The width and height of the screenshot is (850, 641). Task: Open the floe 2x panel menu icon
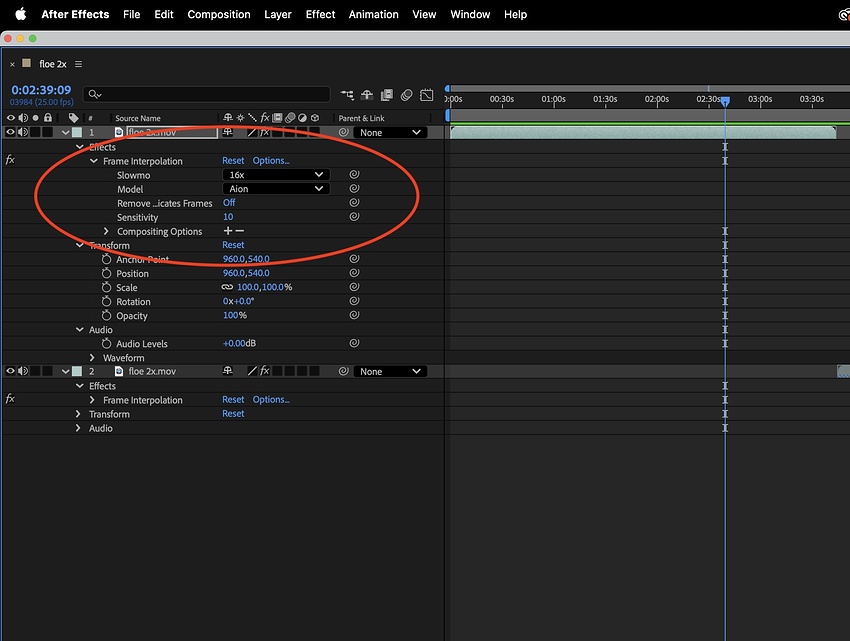79,64
